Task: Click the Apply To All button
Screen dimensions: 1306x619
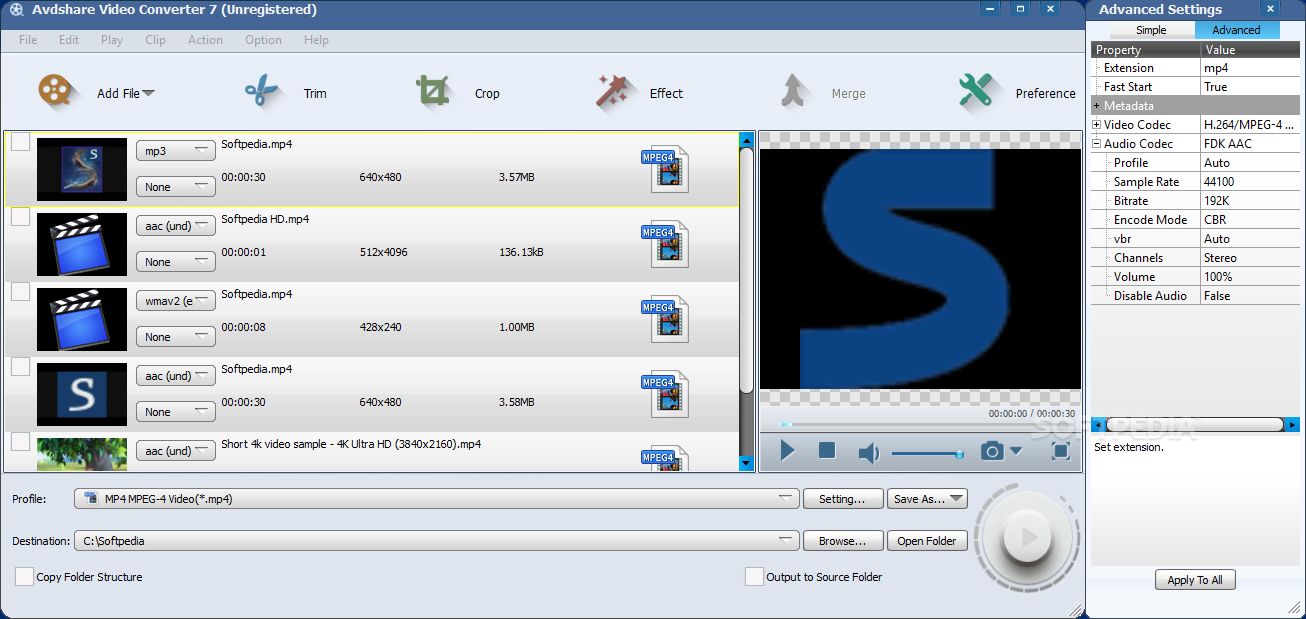Action: (1195, 580)
